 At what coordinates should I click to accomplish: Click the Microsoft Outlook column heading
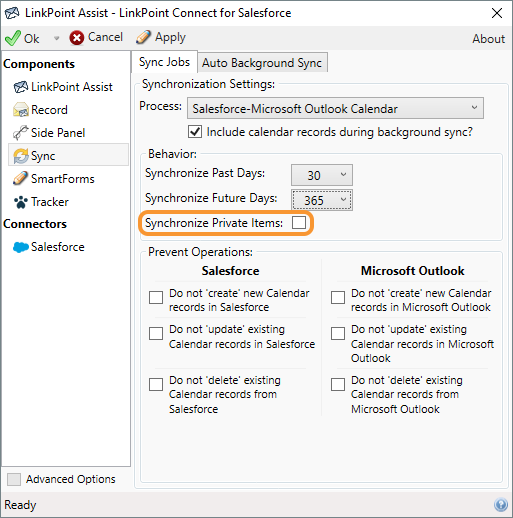point(413,271)
